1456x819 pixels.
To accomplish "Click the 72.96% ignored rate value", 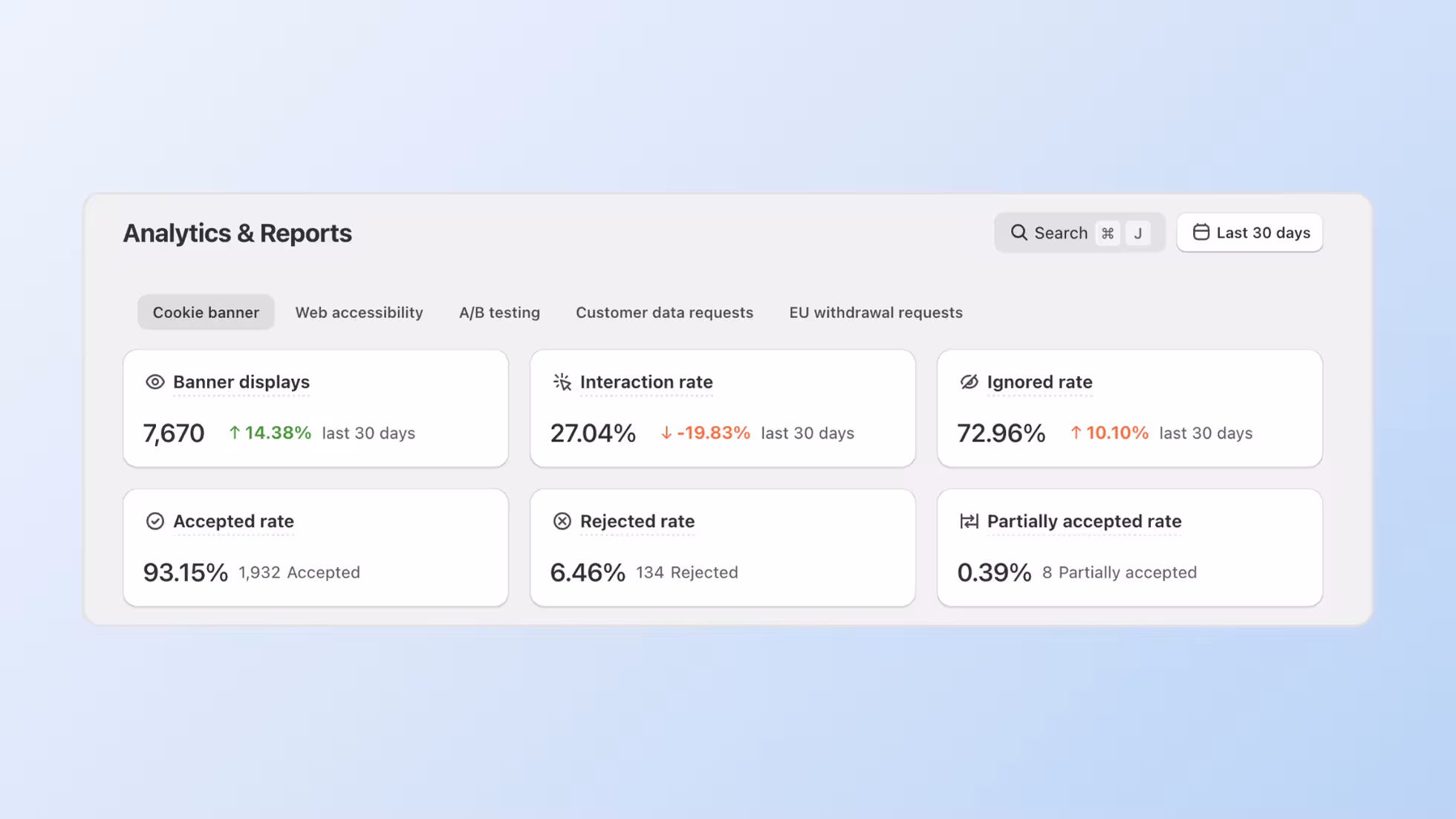I will coord(1001,433).
